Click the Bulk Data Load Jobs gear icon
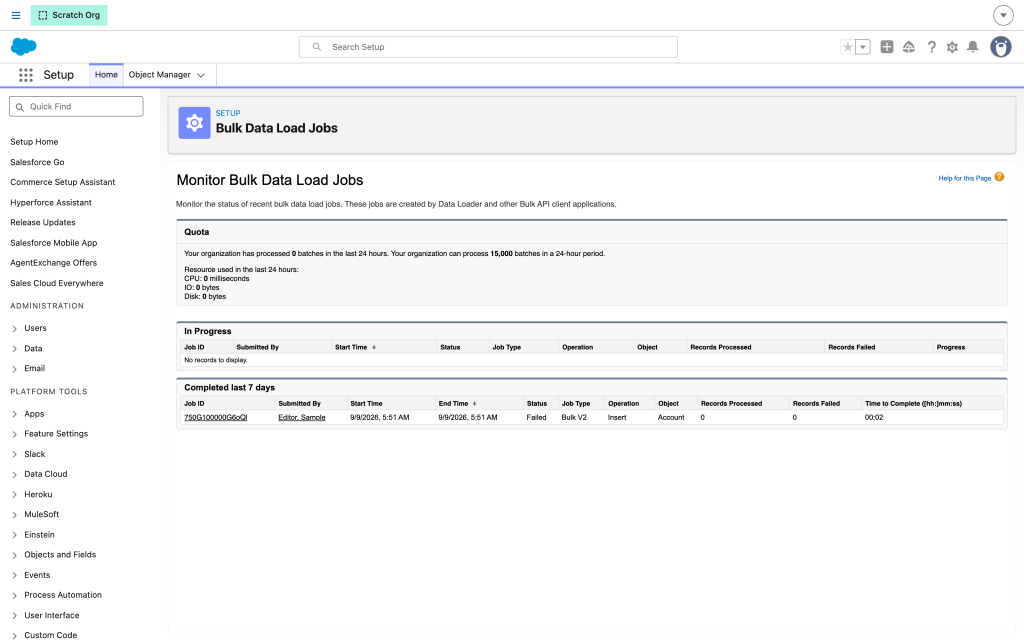 (194, 123)
